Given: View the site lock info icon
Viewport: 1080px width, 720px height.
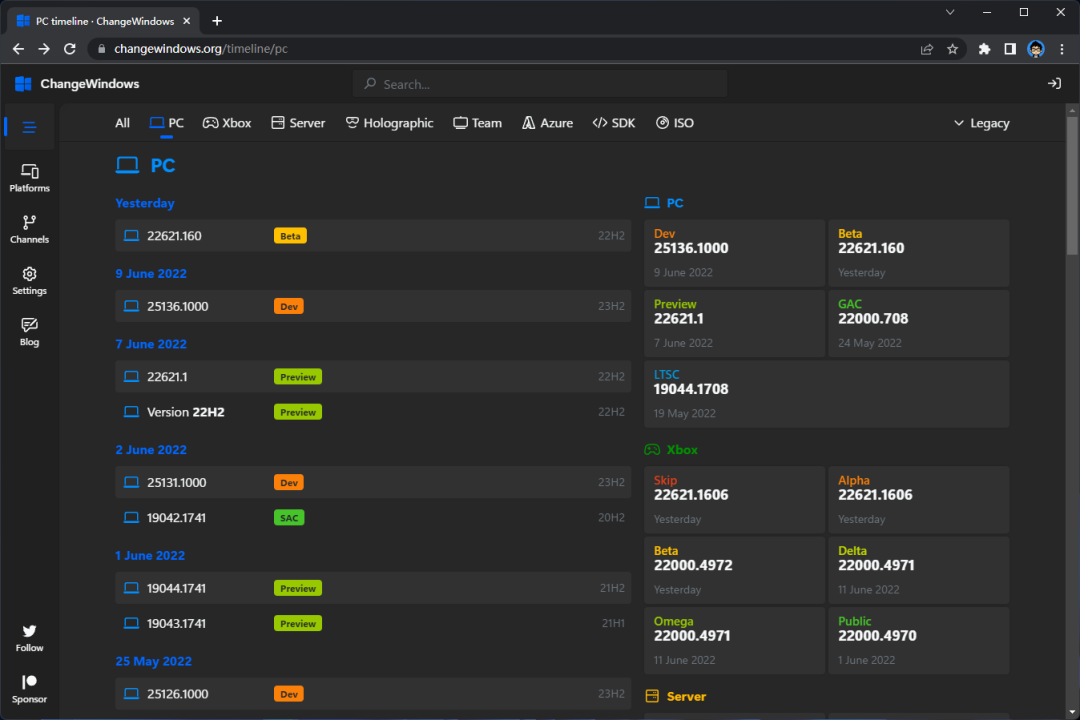Looking at the screenshot, I should (102, 49).
